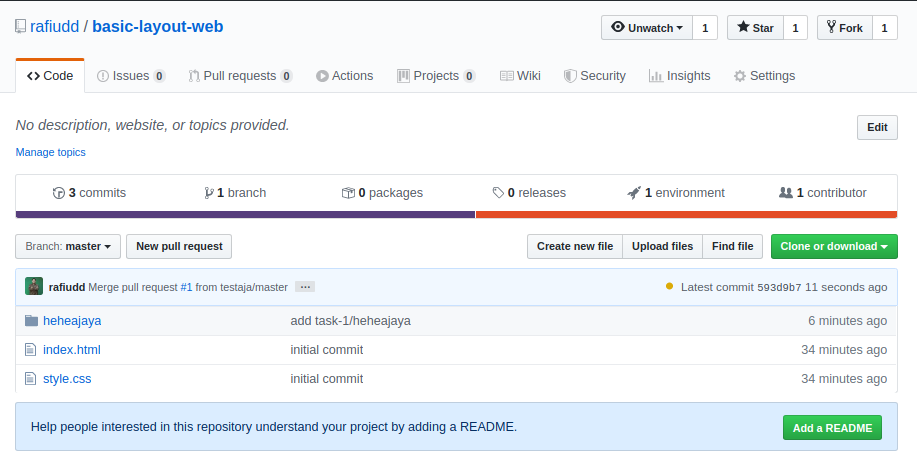Click the index.html file icon
The height and width of the screenshot is (469, 917).
(x=30, y=350)
